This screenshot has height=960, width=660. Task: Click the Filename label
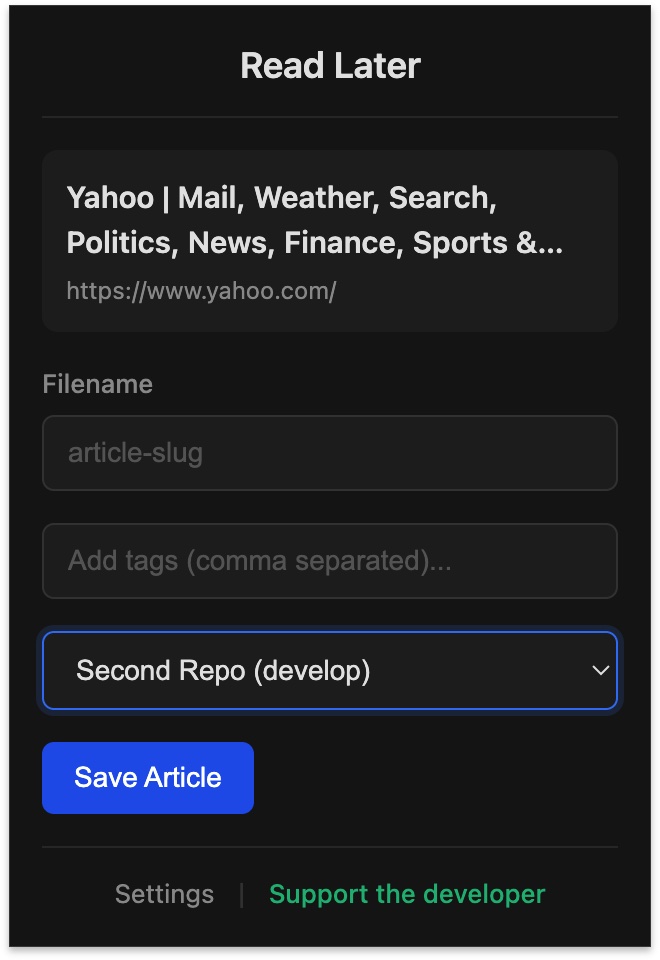point(97,384)
